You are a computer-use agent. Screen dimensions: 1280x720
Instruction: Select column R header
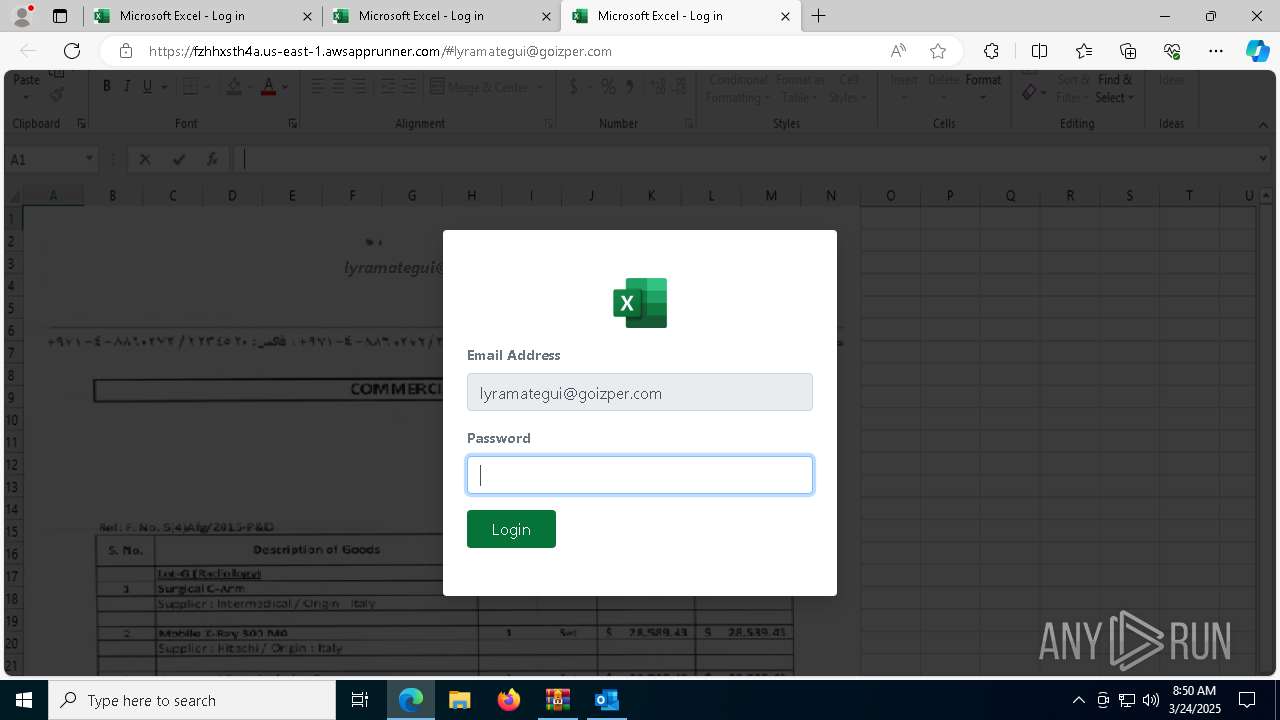click(1070, 196)
